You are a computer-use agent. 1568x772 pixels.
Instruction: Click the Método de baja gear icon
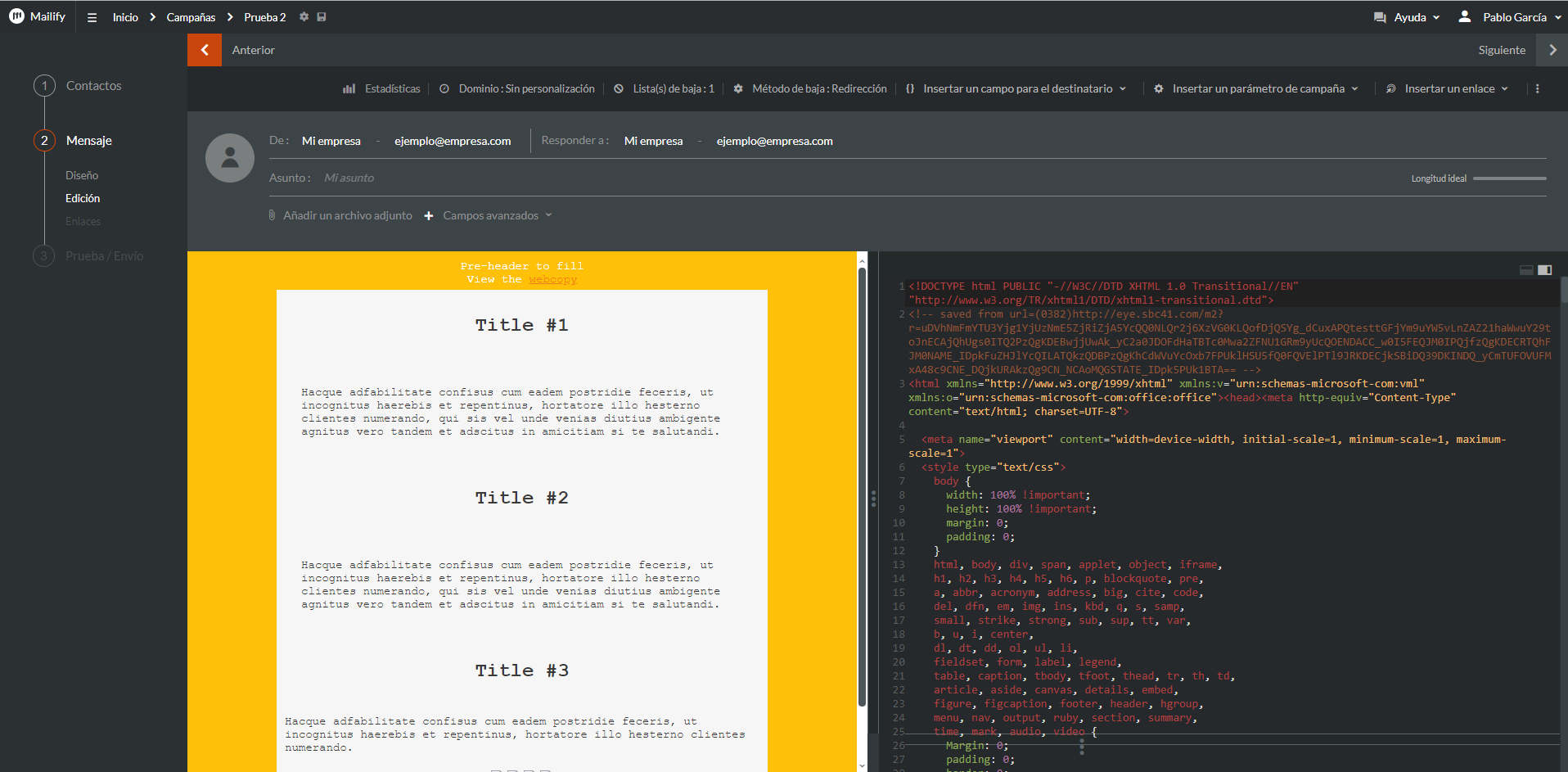click(738, 88)
